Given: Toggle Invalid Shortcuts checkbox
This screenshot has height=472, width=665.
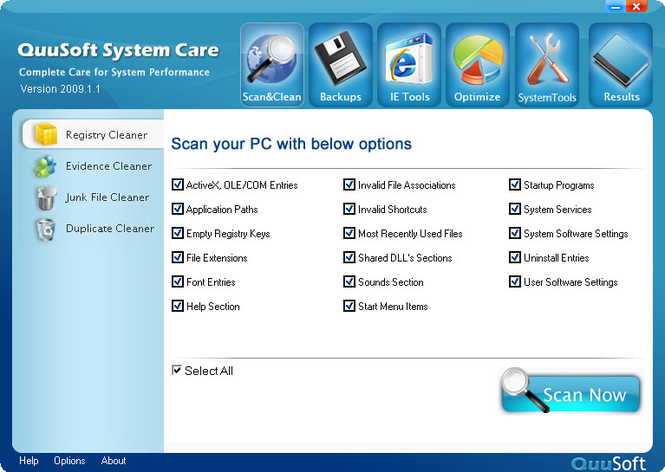Looking at the screenshot, I should (x=349, y=209).
